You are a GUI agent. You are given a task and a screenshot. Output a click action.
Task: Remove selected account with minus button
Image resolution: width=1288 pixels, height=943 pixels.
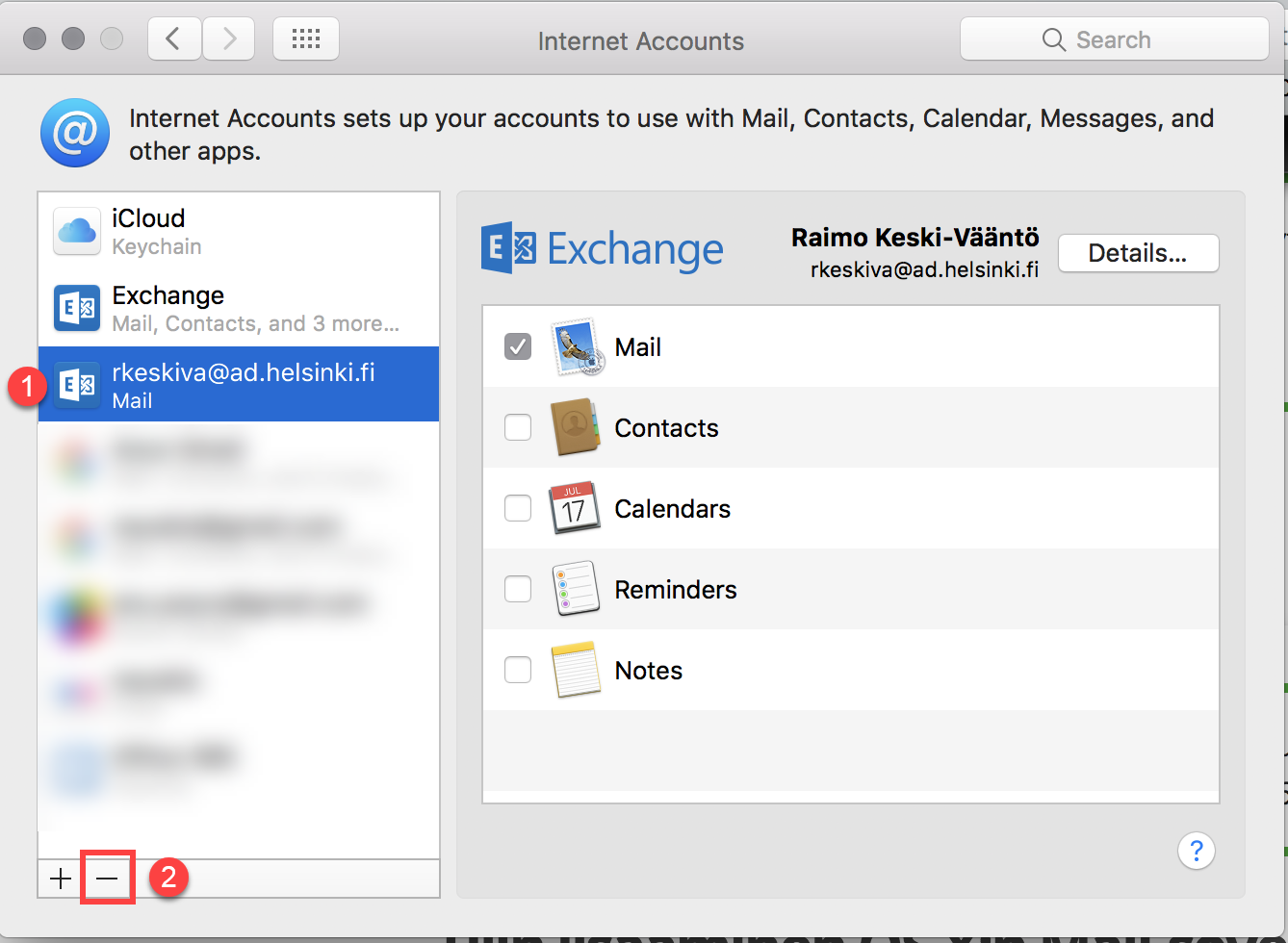(x=107, y=879)
